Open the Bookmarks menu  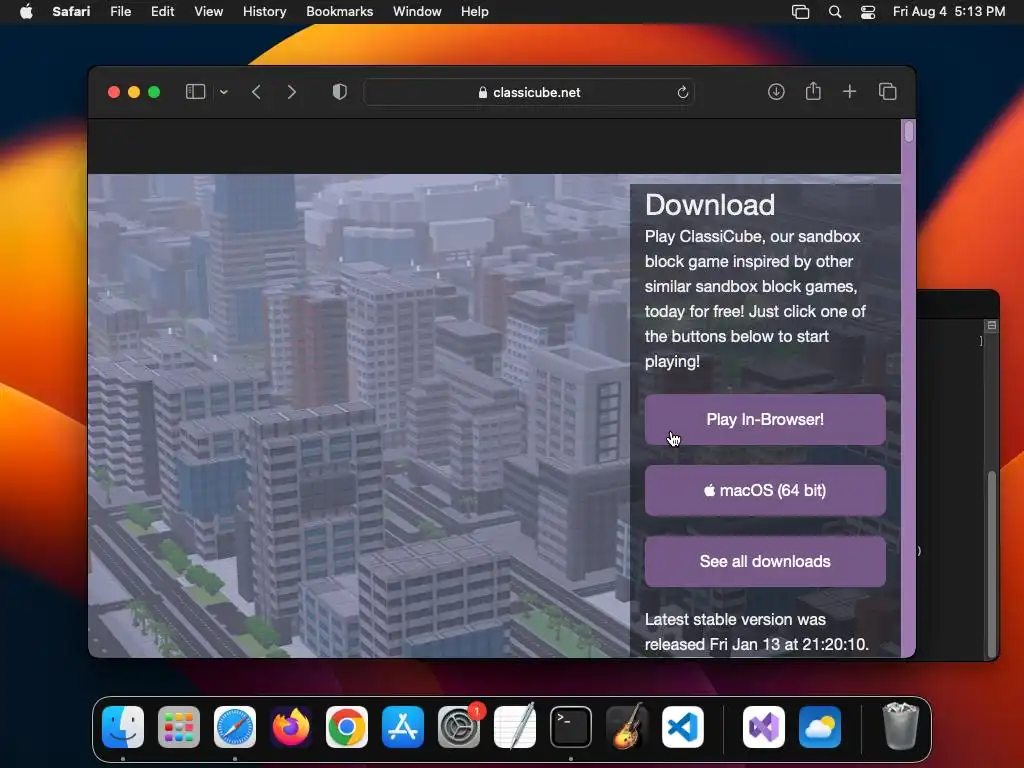point(340,12)
